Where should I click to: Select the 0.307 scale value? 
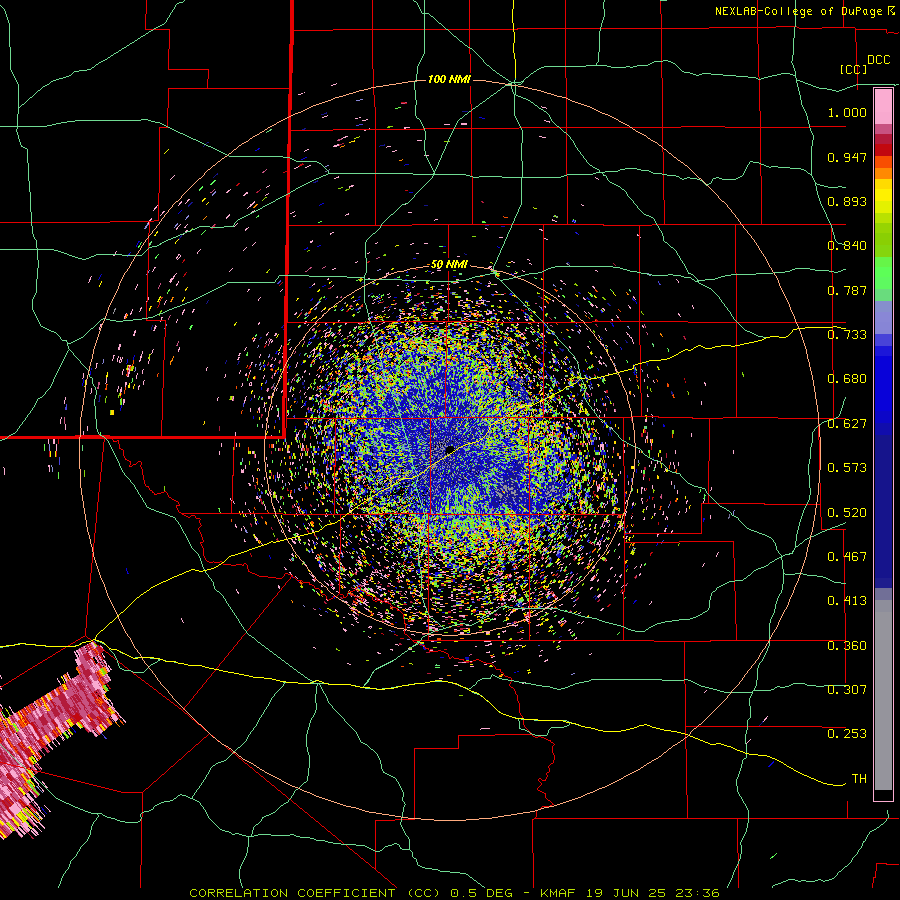click(x=847, y=690)
